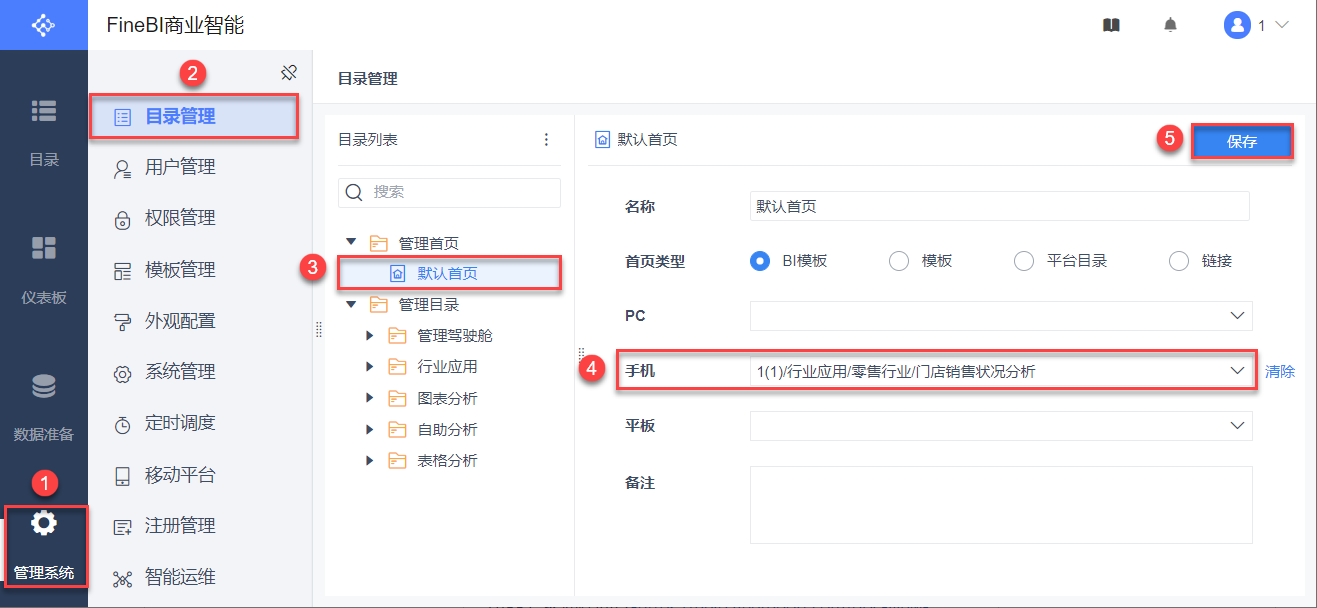
Task: Click the three-dot menu beside 目录列表
Action: pyautogui.click(x=546, y=140)
